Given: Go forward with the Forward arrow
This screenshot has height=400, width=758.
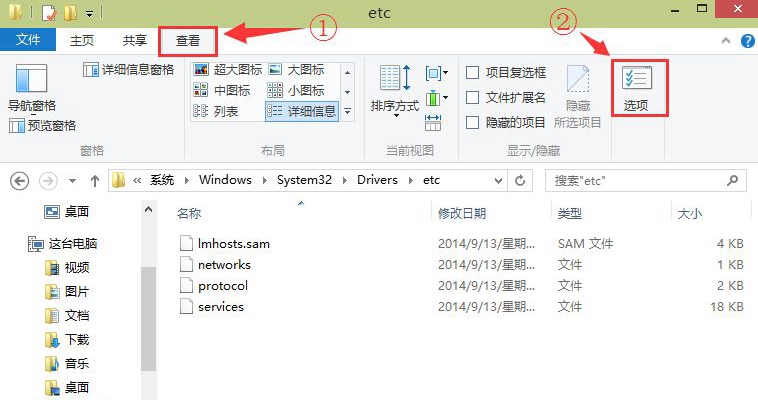Looking at the screenshot, I should click(x=48, y=181).
